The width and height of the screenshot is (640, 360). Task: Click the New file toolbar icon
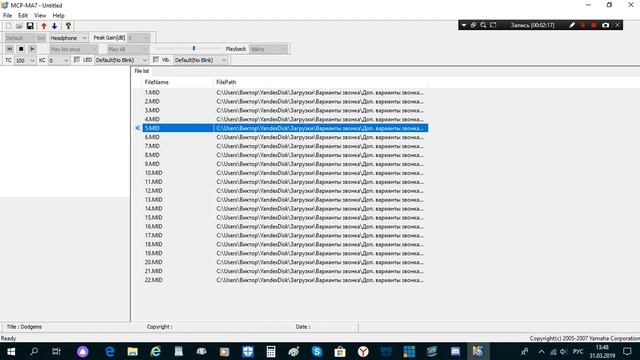point(9,26)
